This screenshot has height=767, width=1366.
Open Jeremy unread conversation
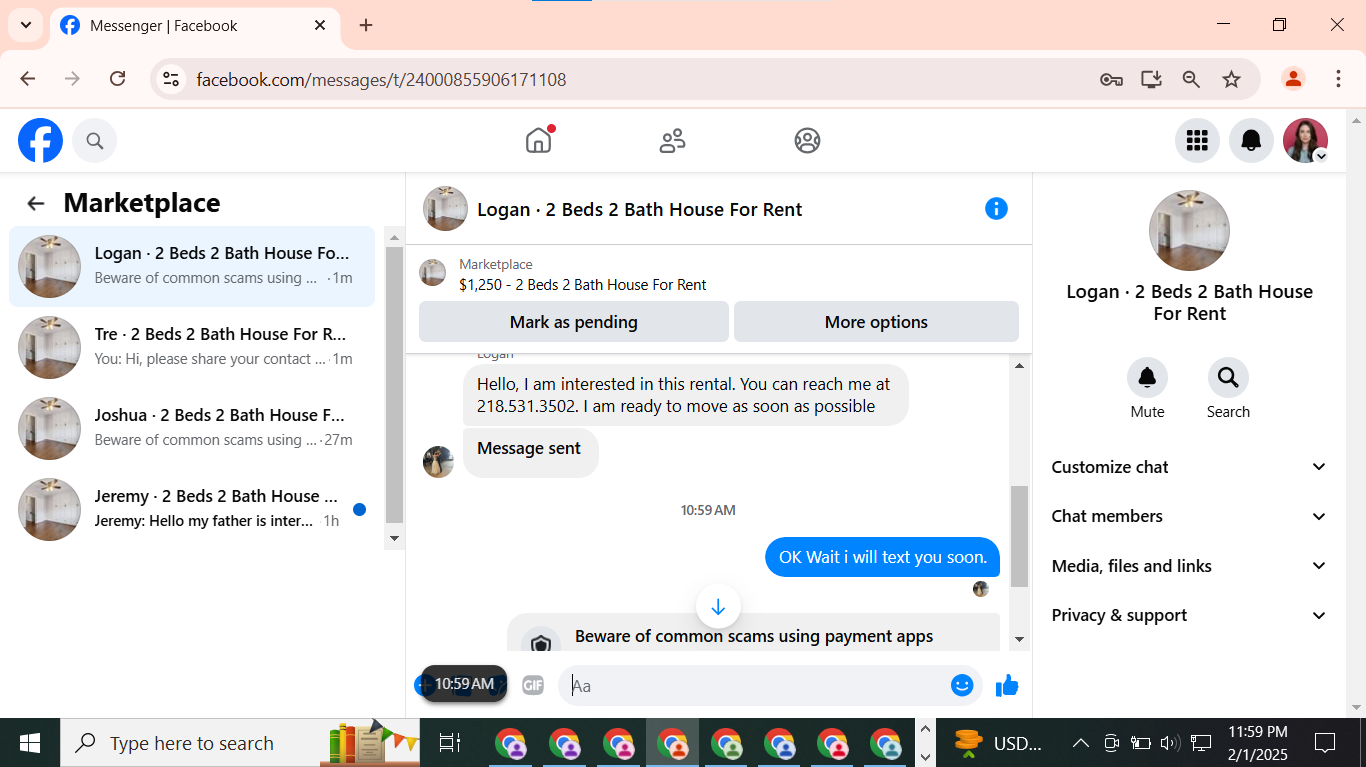click(x=192, y=509)
